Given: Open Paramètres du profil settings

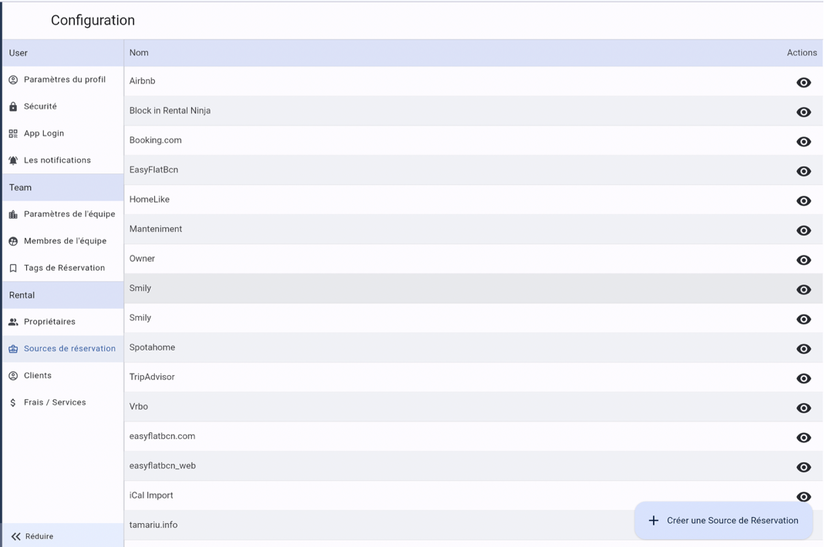Looking at the screenshot, I should (63, 80).
